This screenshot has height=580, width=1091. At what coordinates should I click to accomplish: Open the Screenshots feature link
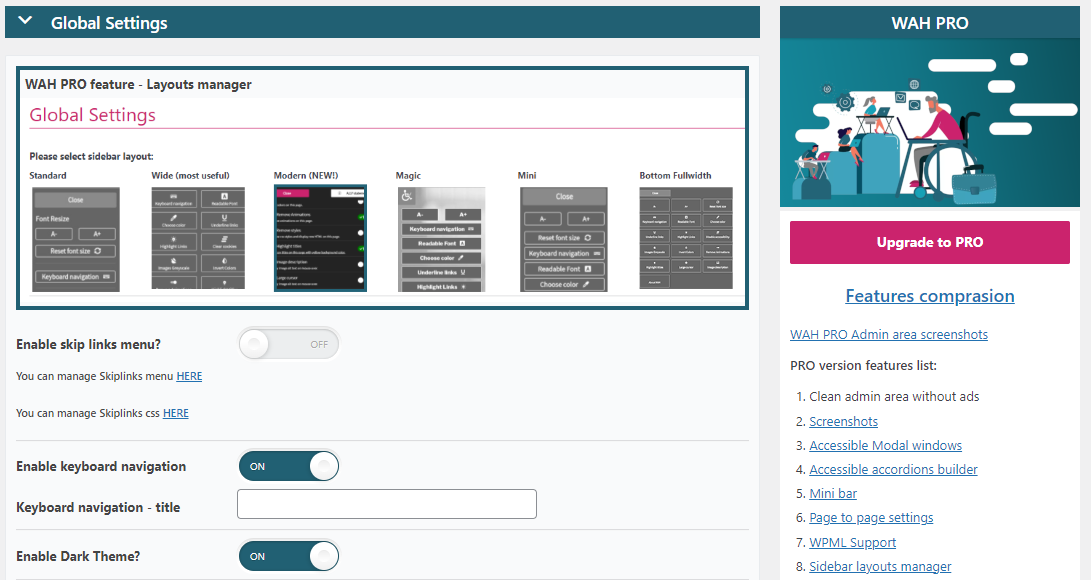tap(843, 421)
